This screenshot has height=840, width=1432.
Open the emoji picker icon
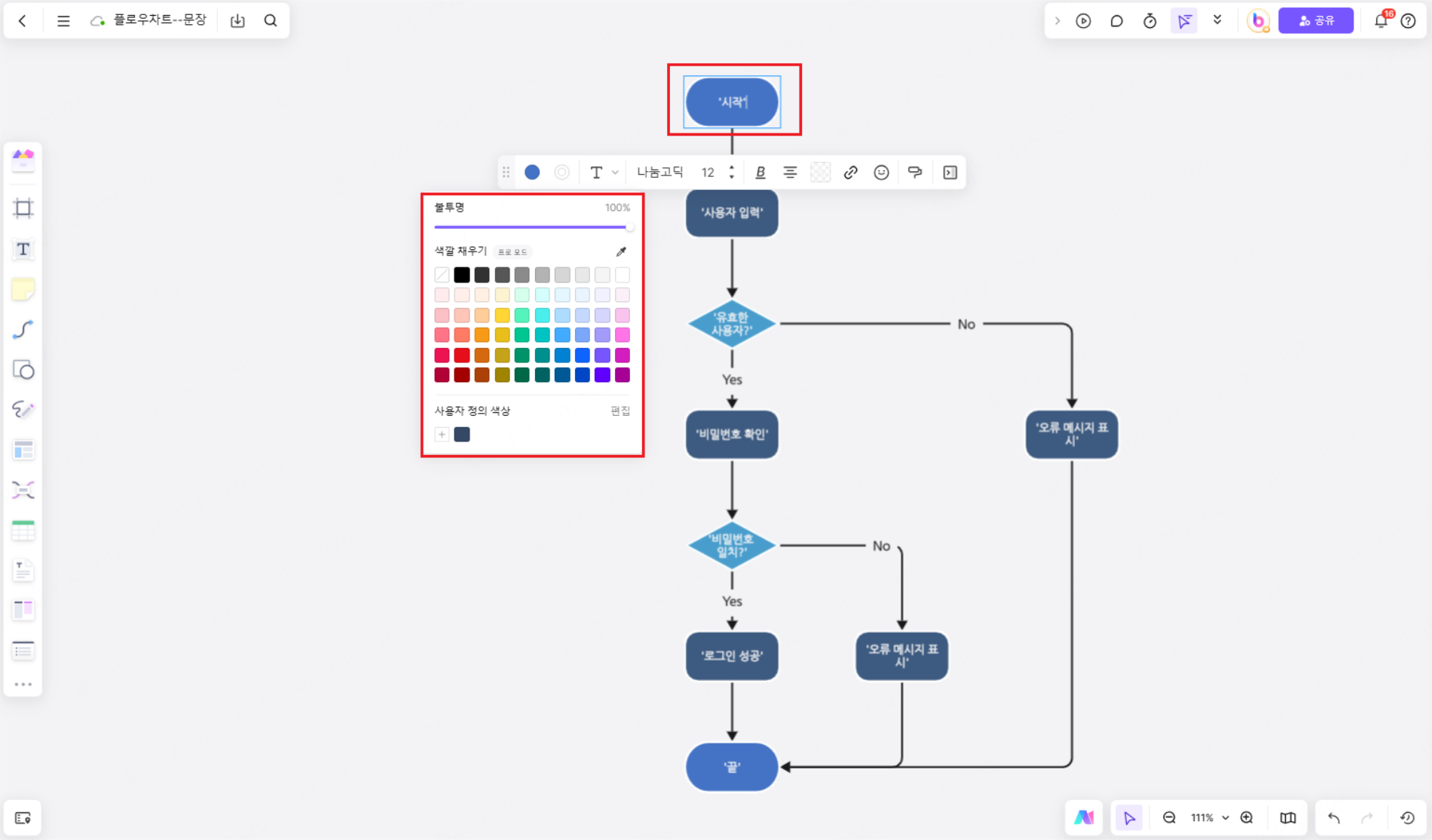pos(881,173)
